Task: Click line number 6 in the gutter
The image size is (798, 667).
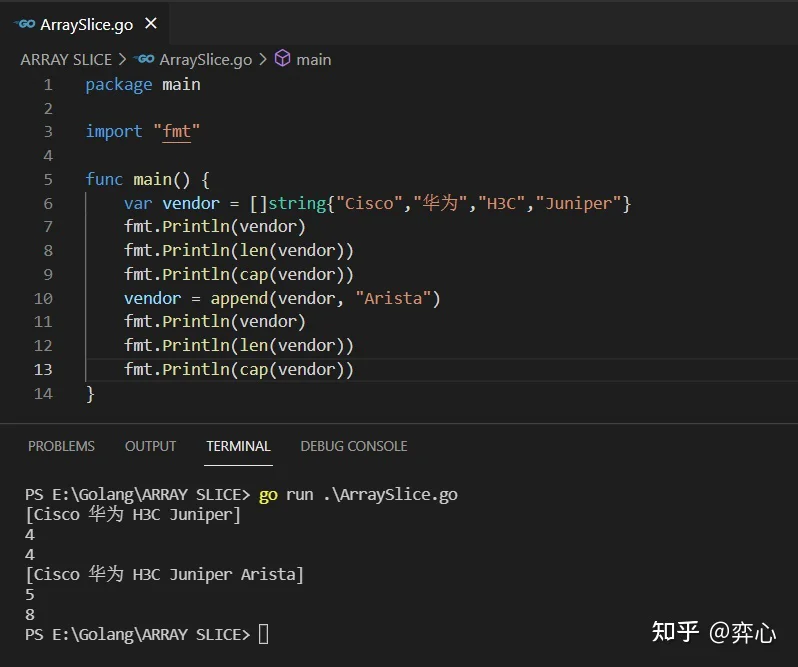Action: 48,204
